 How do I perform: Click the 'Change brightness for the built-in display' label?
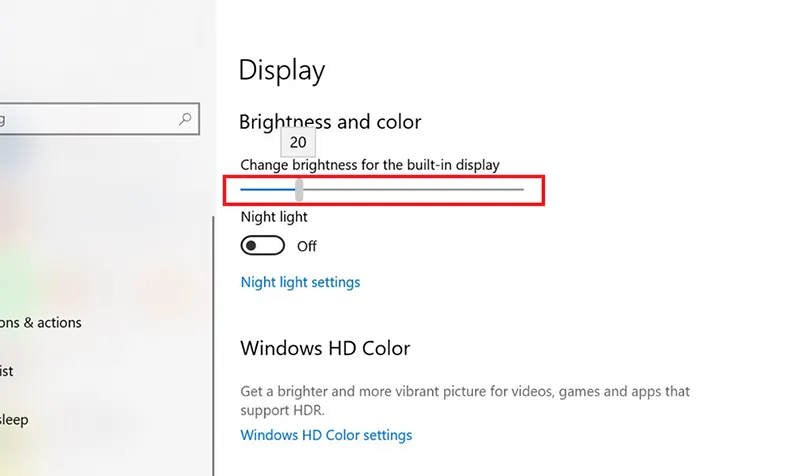pyautogui.click(x=370, y=165)
